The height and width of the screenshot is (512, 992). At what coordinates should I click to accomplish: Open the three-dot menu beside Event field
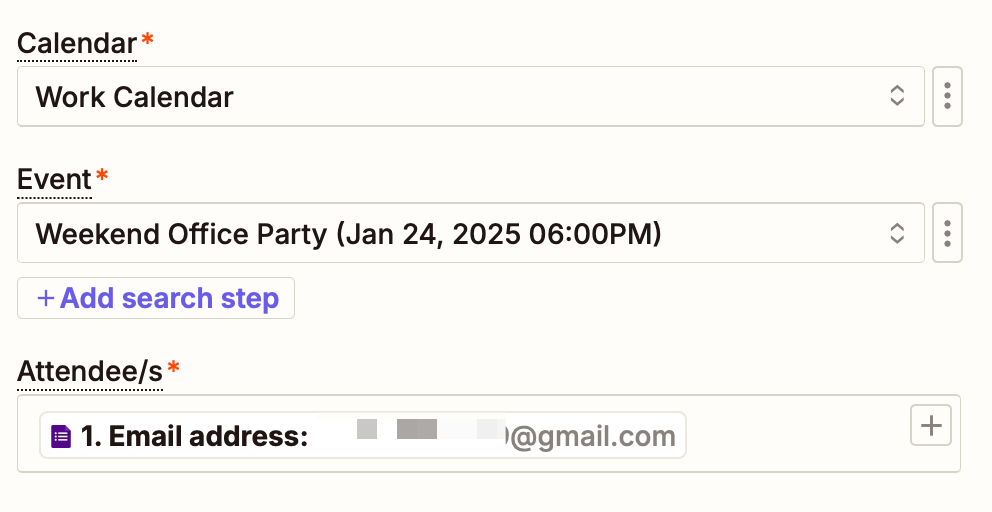[x=947, y=233]
